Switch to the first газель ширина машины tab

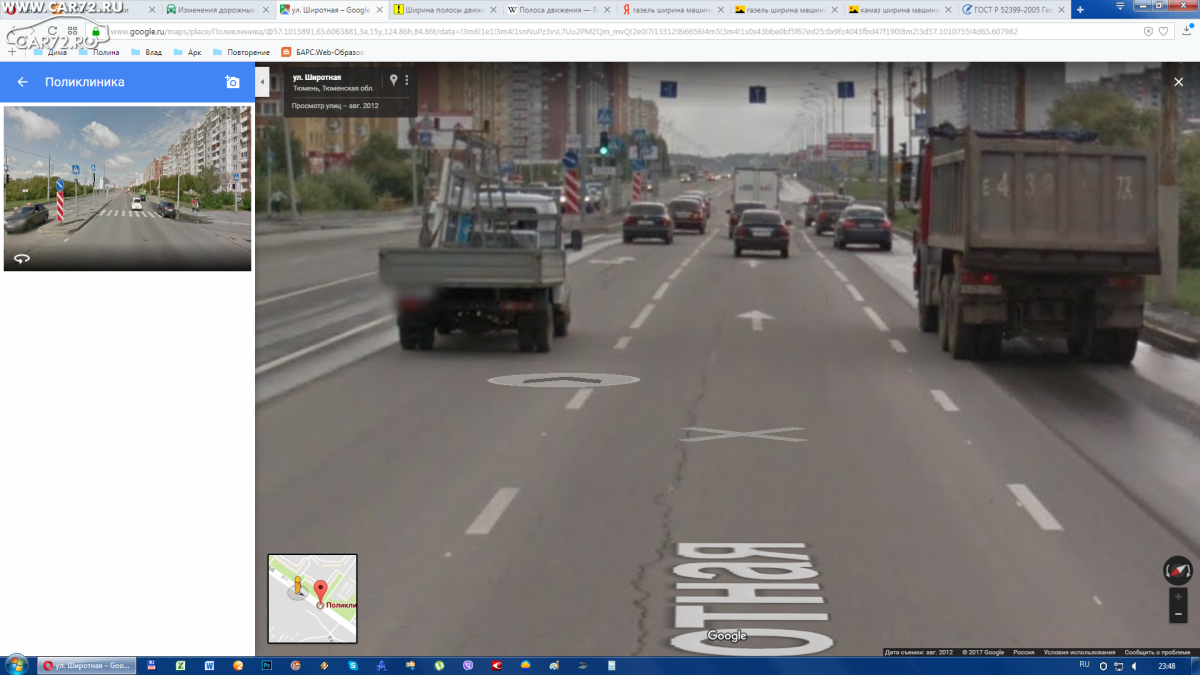(672, 10)
